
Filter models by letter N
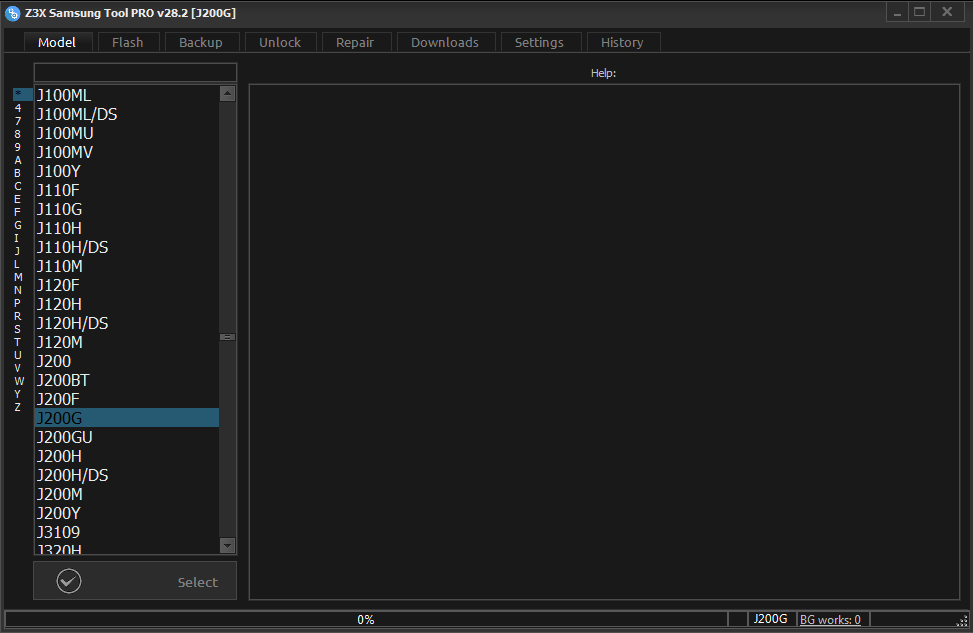tap(18, 290)
